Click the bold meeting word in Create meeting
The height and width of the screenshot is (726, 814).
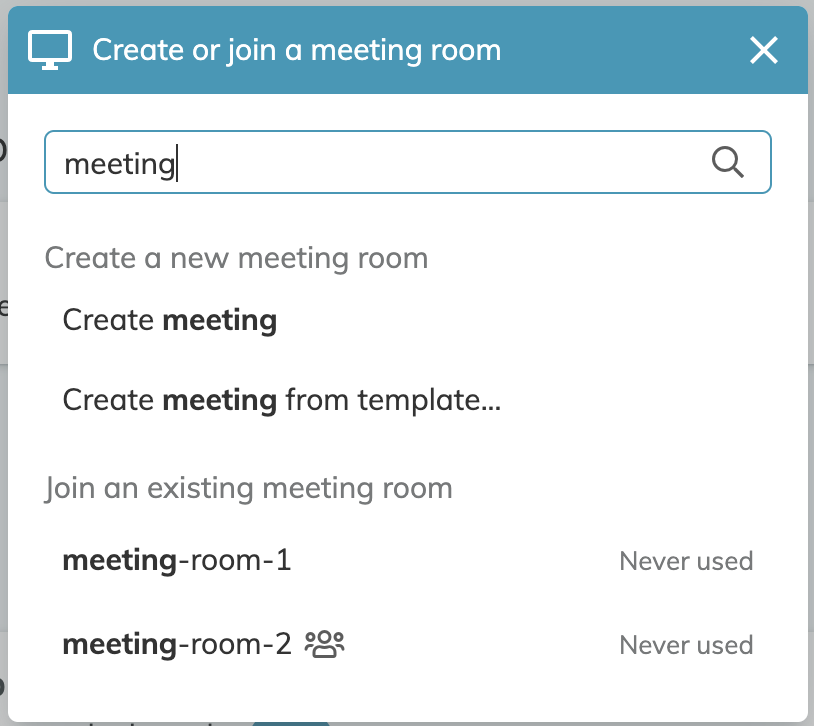pyautogui.click(x=220, y=320)
